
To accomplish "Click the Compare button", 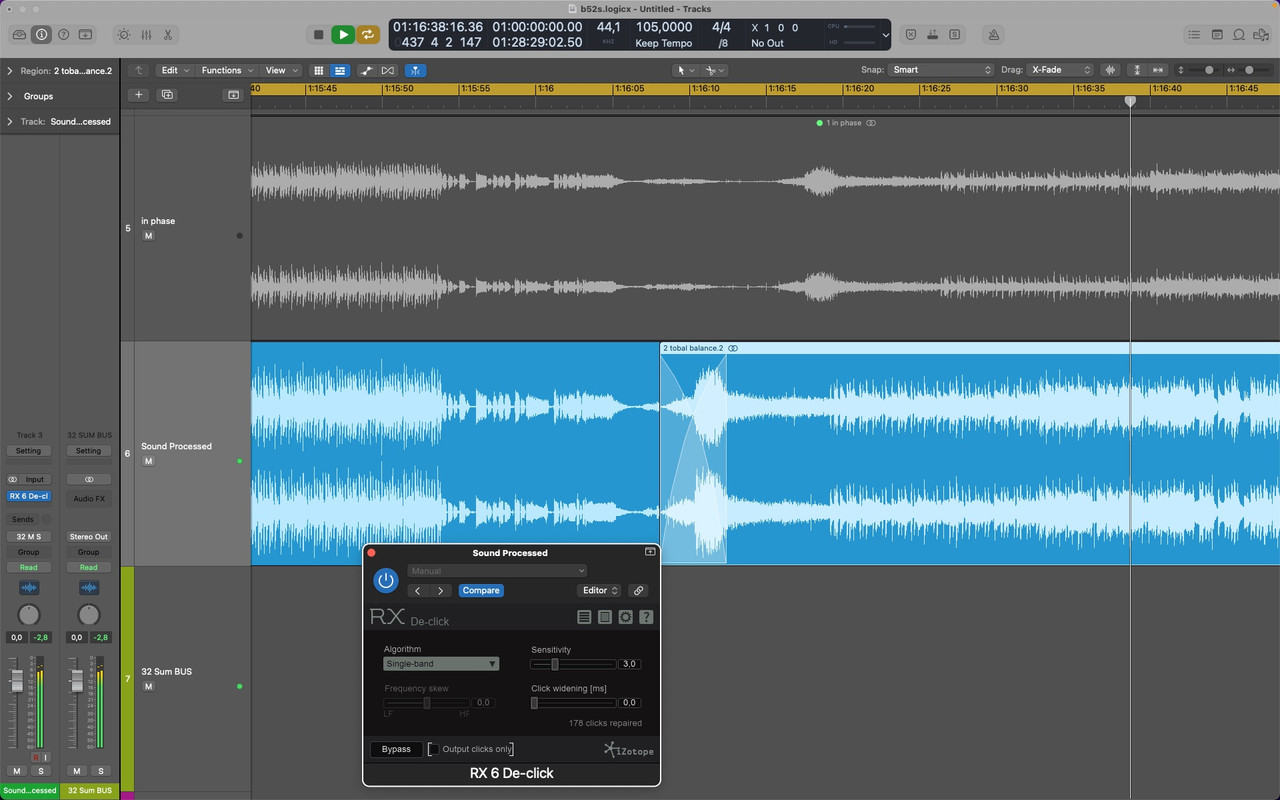I will pyautogui.click(x=481, y=591).
